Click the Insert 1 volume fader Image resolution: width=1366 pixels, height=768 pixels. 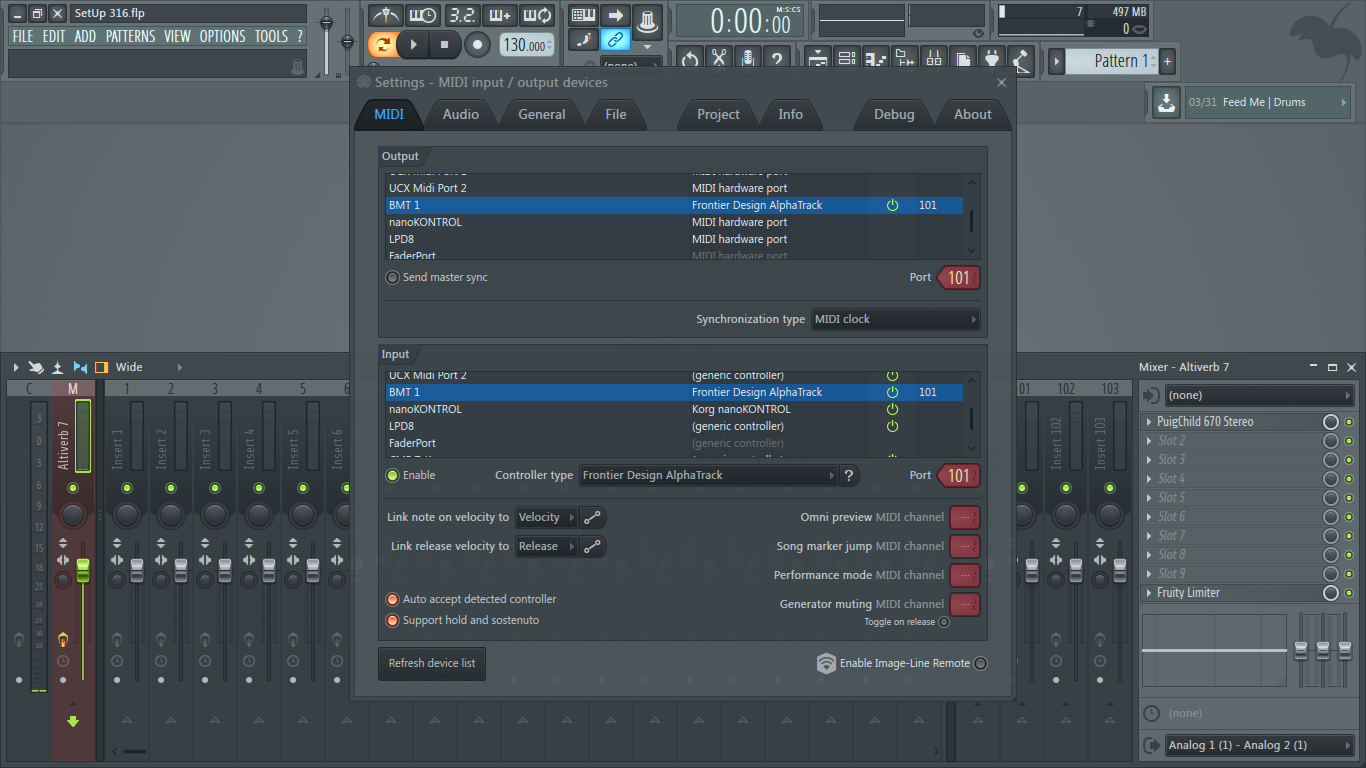click(x=137, y=569)
